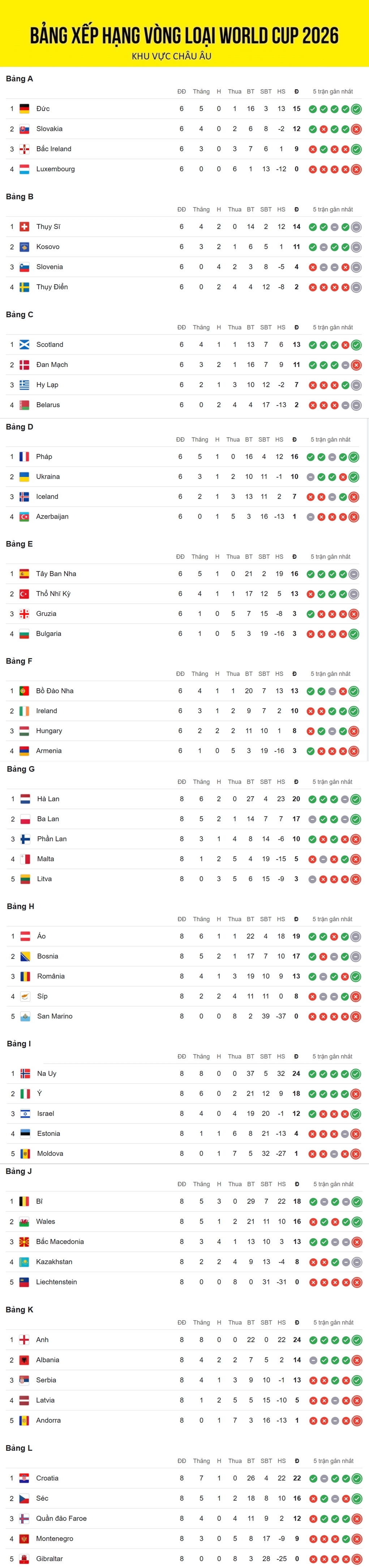
Task: Open the Kosovo team name
Action: [47, 247]
